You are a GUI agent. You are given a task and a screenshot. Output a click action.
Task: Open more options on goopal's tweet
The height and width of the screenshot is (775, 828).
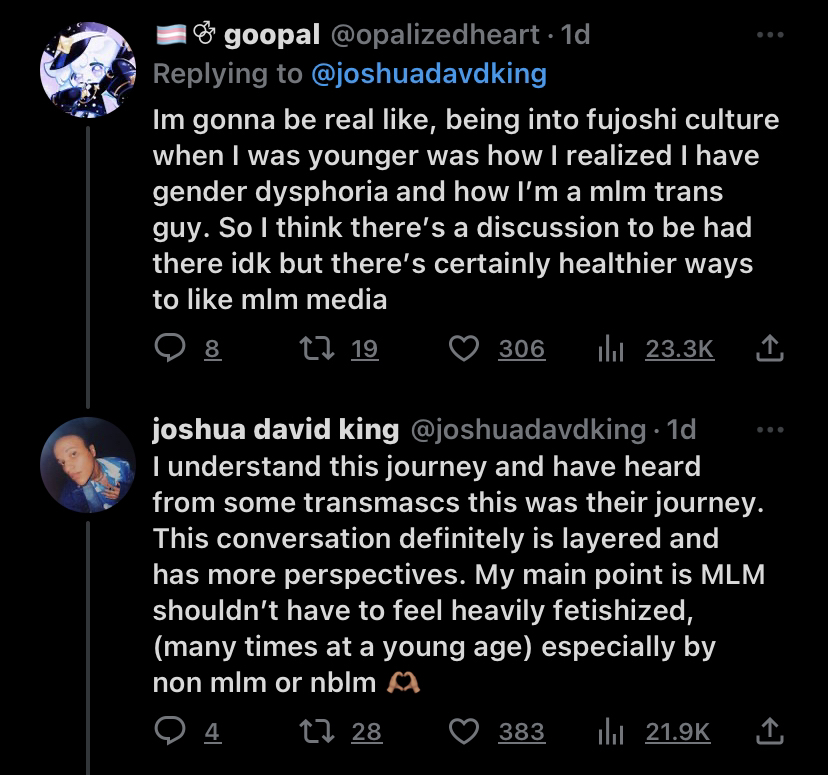click(767, 35)
